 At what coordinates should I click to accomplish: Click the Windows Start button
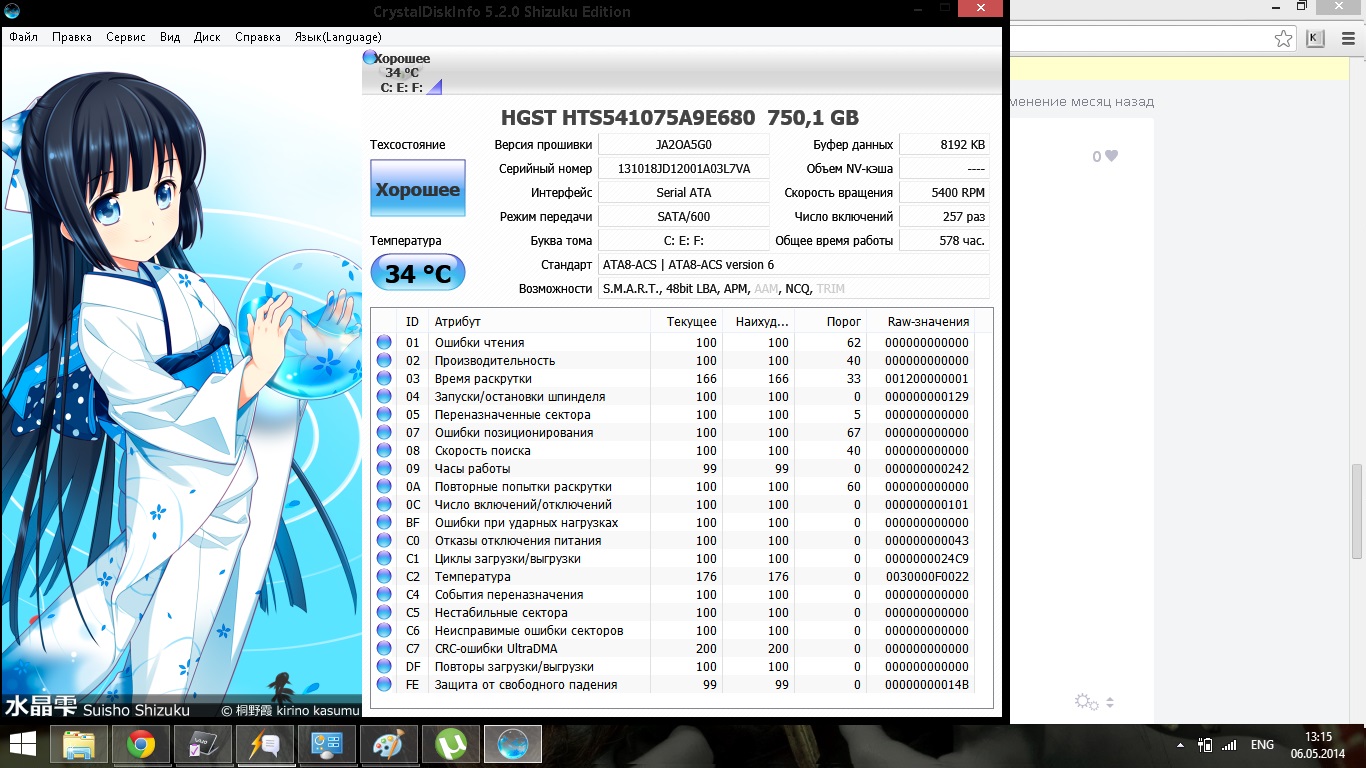tap(22, 745)
